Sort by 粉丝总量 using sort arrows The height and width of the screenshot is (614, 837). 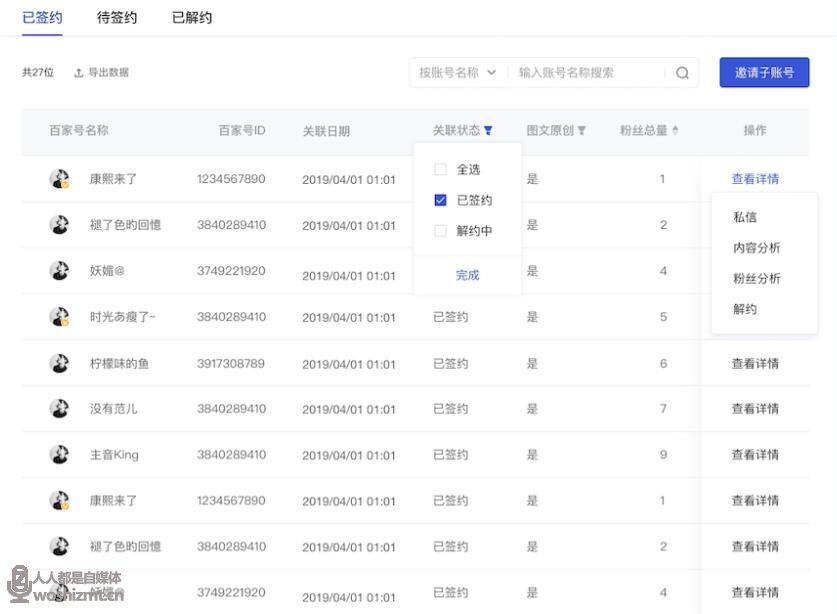pos(675,131)
